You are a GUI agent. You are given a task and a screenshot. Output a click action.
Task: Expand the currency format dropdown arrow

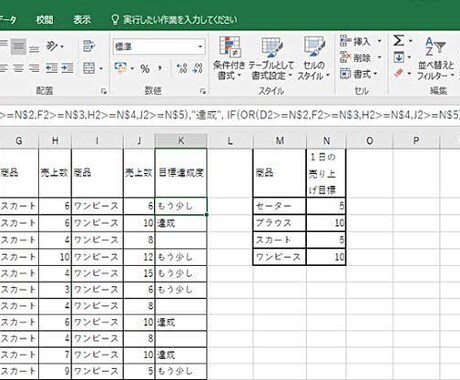132,69
